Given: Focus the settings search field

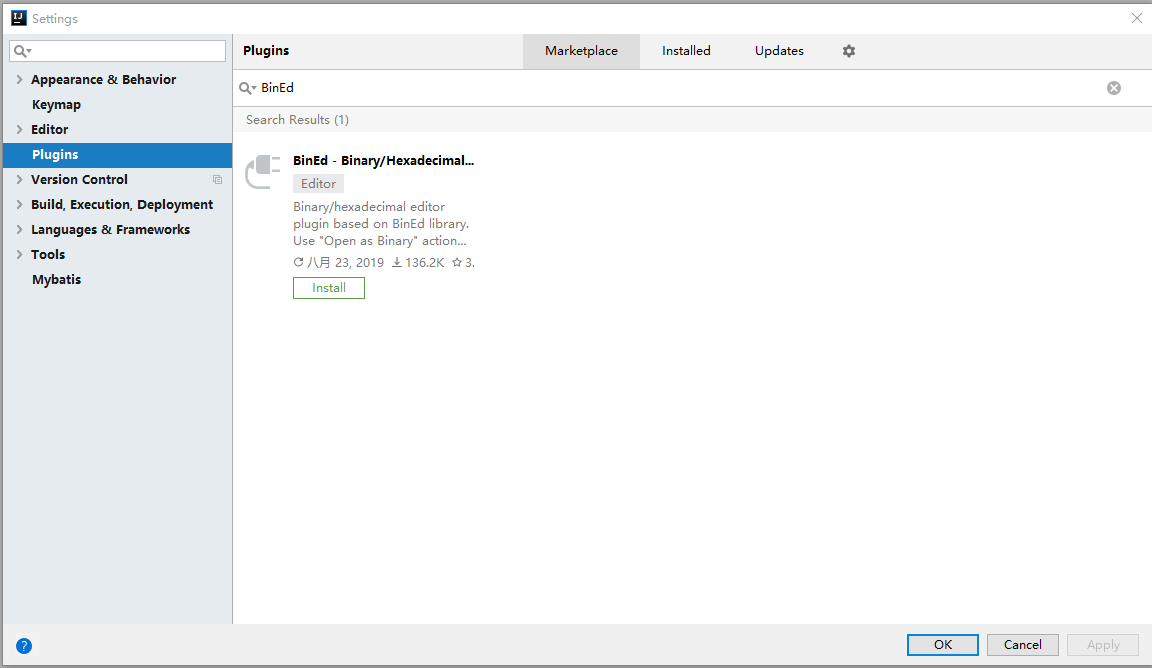Looking at the screenshot, I should (x=118, y=51).
